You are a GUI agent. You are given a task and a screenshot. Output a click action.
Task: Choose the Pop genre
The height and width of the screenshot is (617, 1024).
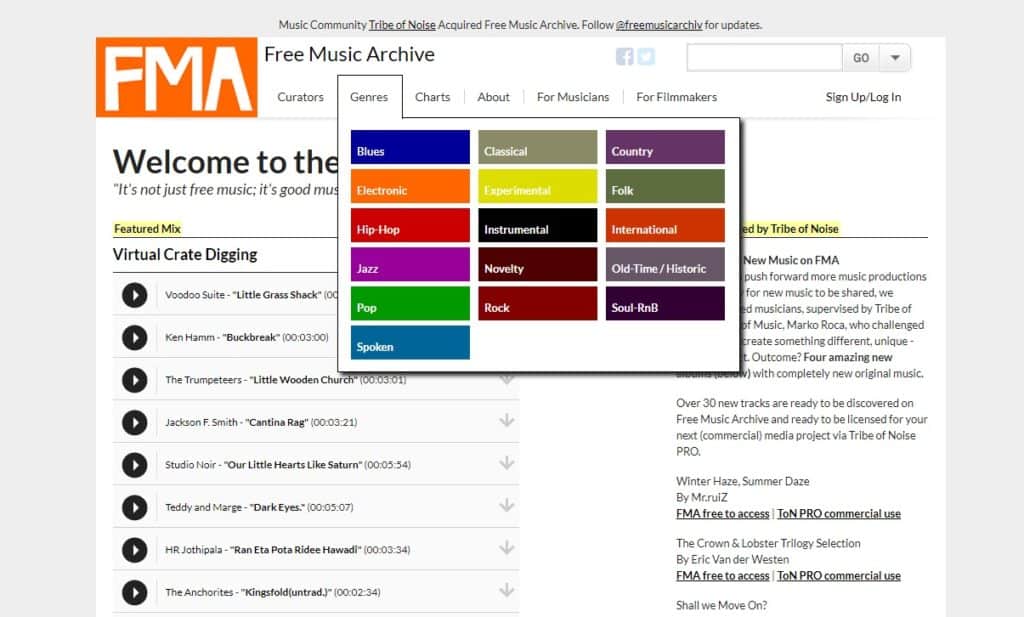click(x=410, y=304)
